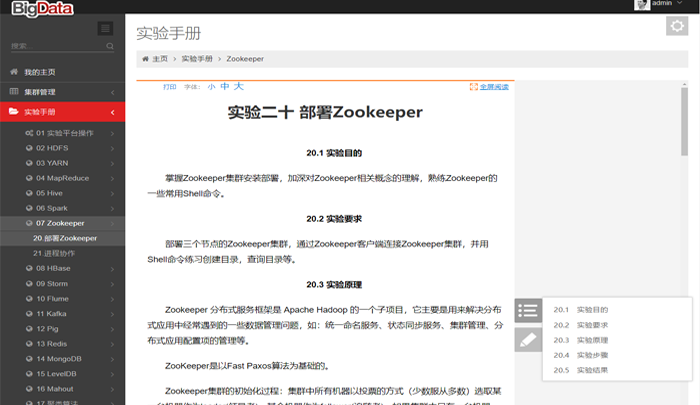This screenshot has width=700, height=405.
Task: Click the pencil notes icon
Action: (529, 340)
